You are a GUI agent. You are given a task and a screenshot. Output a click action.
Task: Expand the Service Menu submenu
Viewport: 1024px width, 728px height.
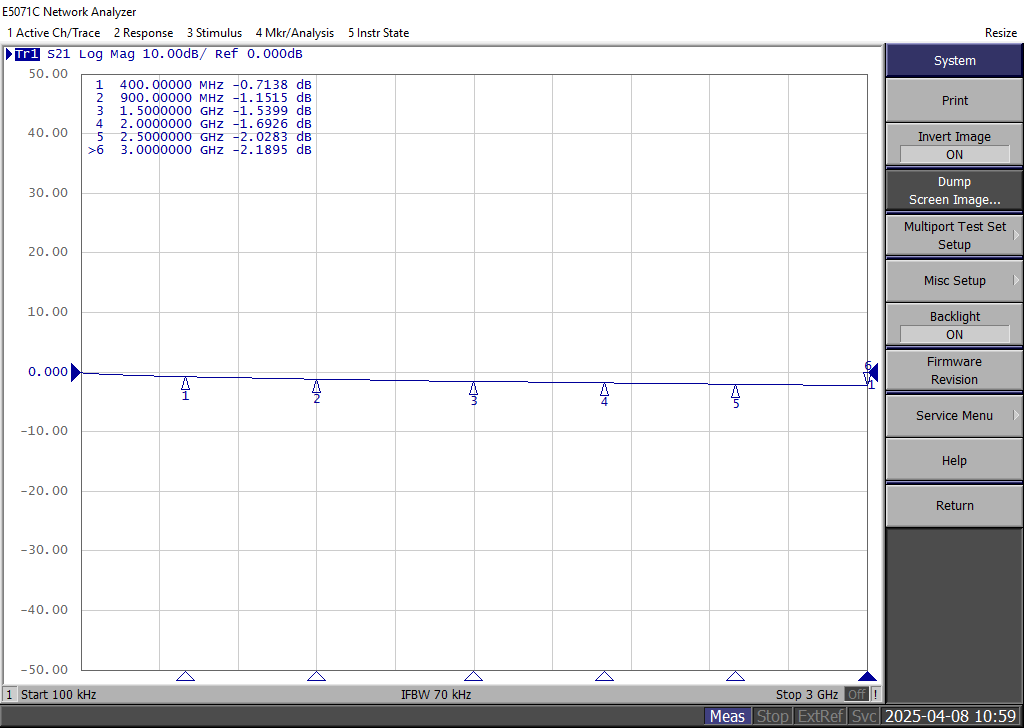(x=954, y=416)
